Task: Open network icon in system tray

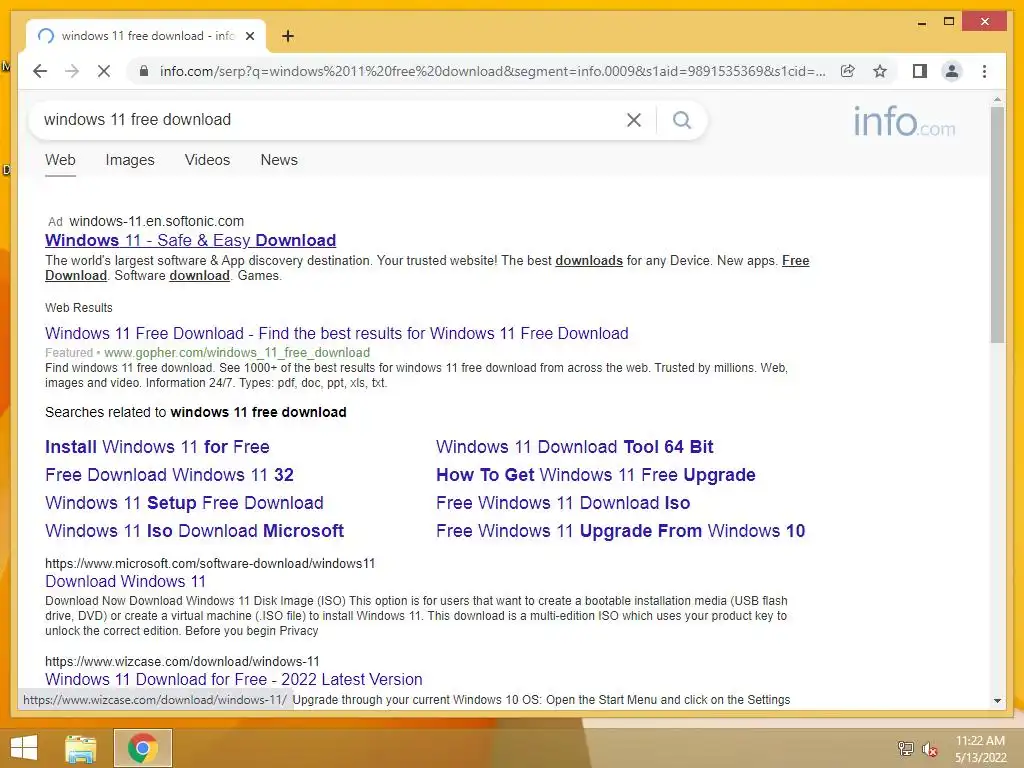Action: coord(906,749)
